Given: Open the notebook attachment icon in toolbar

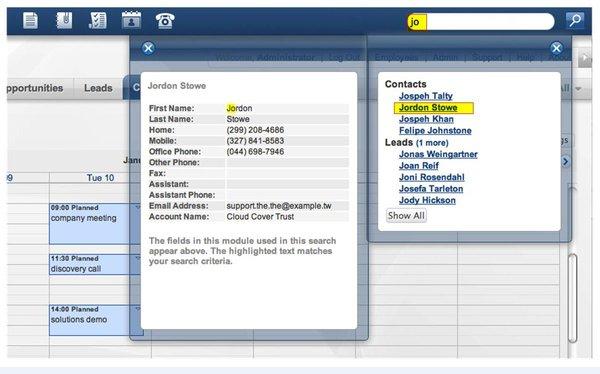Looking at the screenshot, I should (x=64, y=20).
